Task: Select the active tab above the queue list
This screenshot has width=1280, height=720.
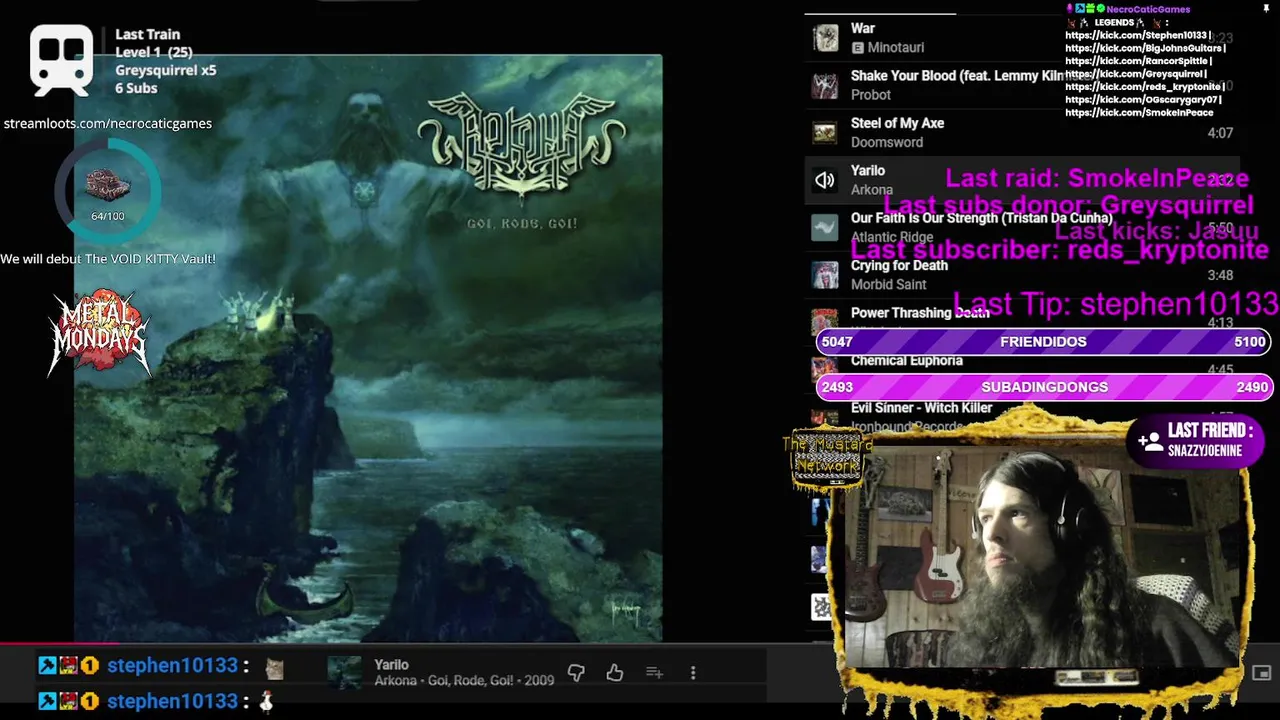Action: pyautogui.click(x=880, y=13)
